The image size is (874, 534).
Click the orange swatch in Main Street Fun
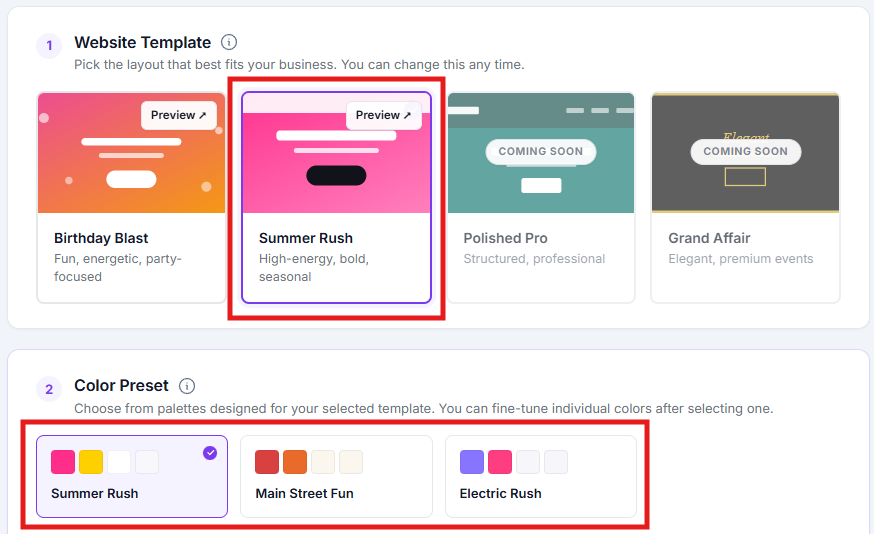click(x=295, y=462)
